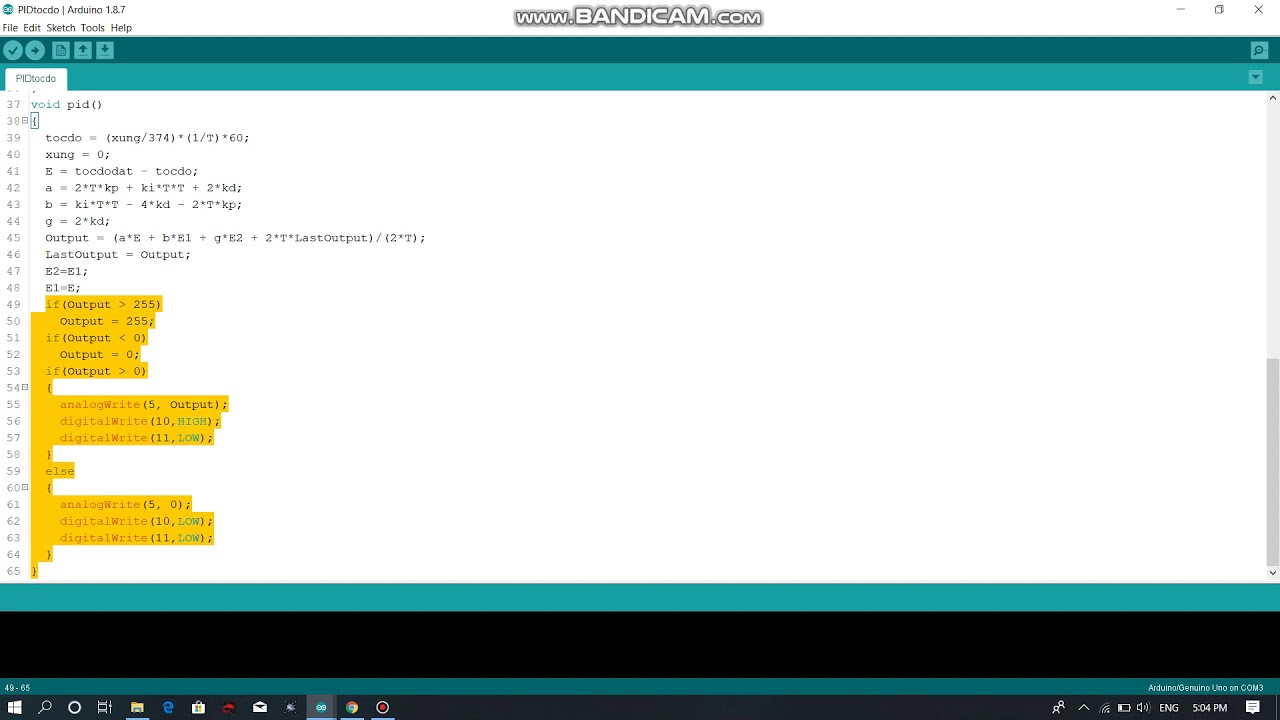Show hidden system tray icons chevron
This screenshot has width=1280, height=720.
point(1084,707)
